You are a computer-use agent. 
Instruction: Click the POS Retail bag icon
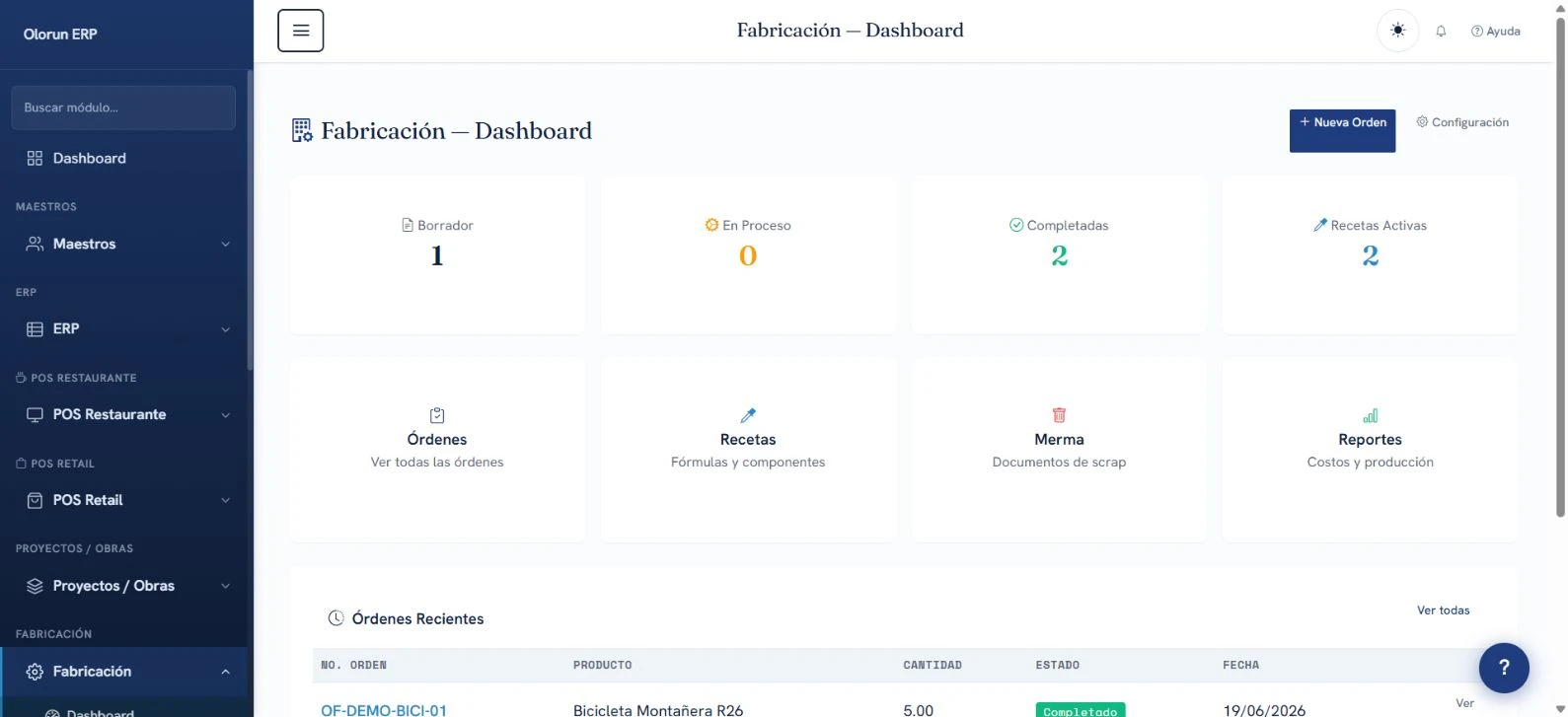pos(35,500)
